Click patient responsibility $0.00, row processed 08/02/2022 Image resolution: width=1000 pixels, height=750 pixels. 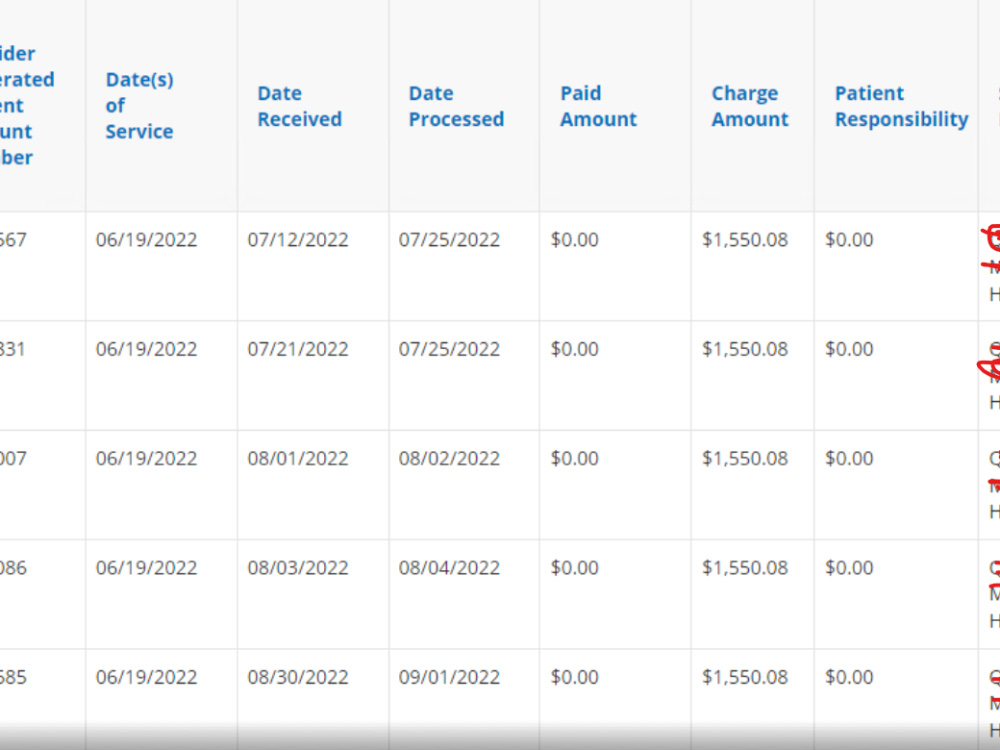849,459
